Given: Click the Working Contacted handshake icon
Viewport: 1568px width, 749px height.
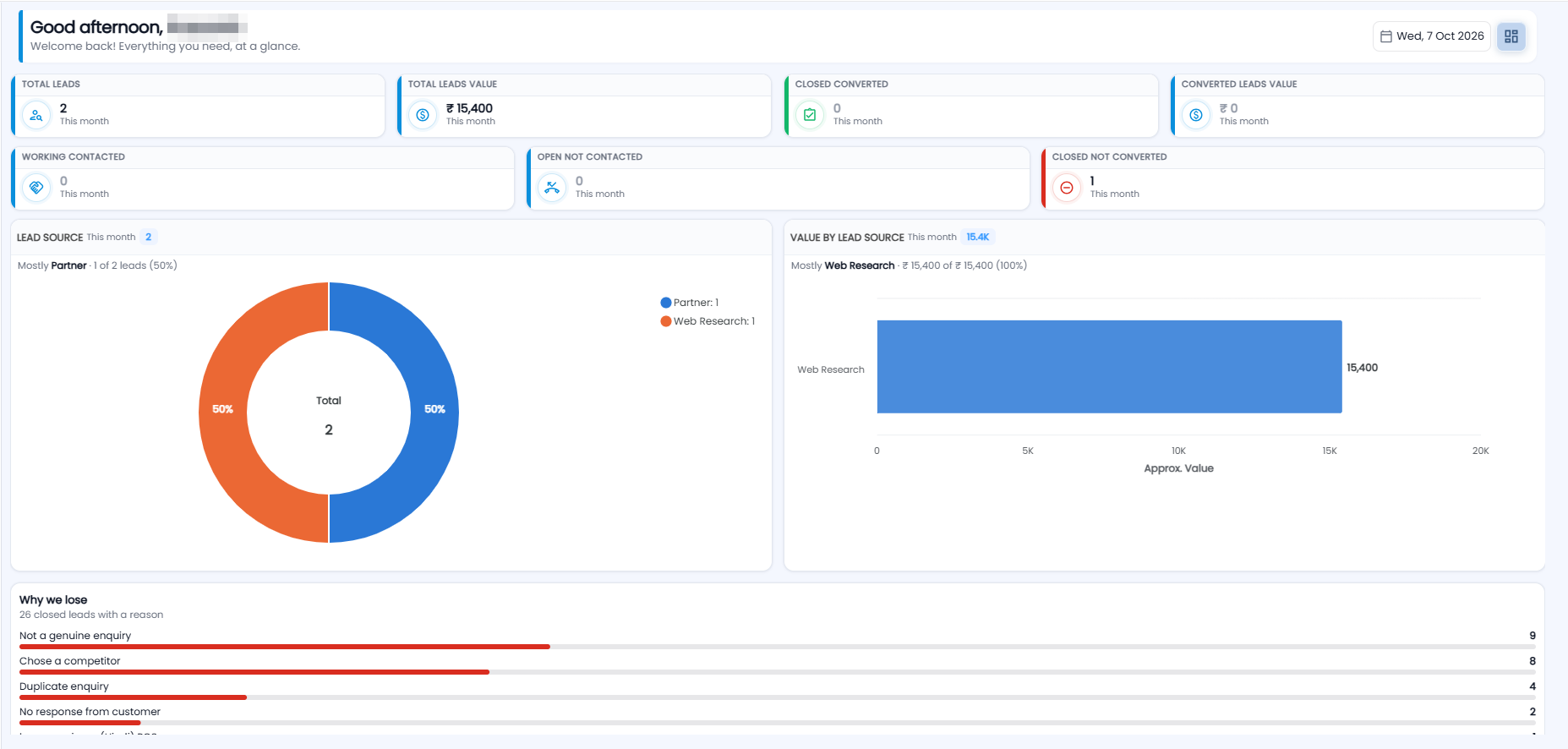Looking at the screenshot, I should (36, 188).
